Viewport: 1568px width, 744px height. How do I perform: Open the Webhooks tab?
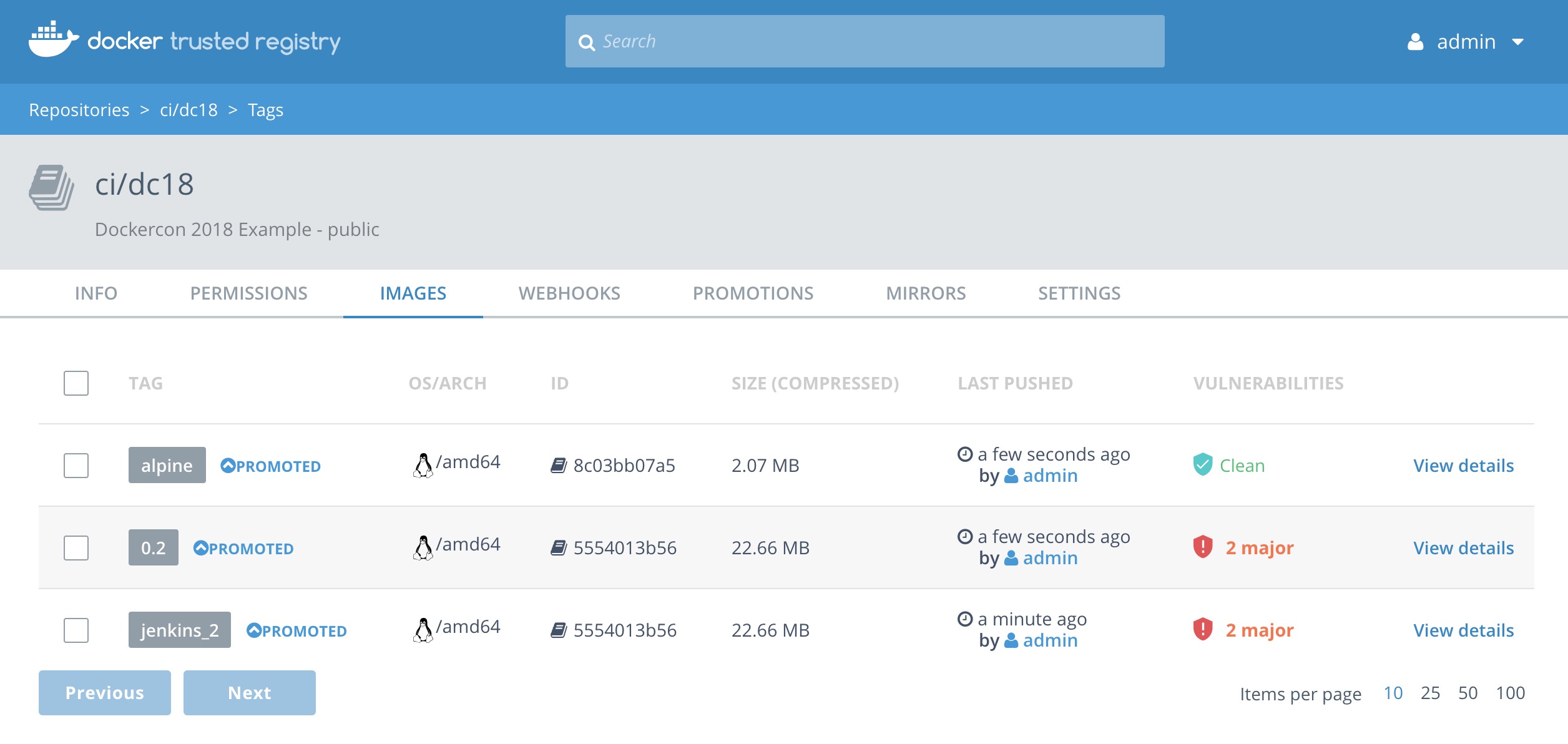tap(569, 293)
